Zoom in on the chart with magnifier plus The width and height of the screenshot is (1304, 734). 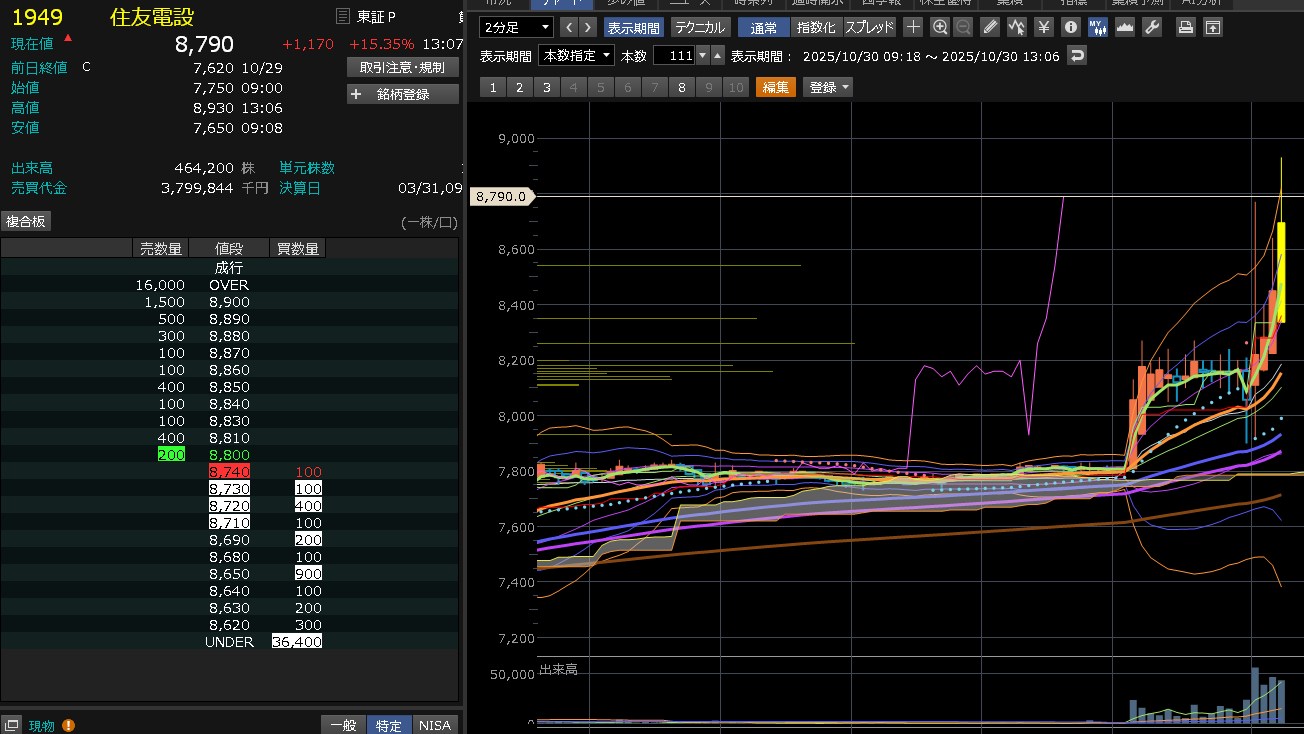pos(939,27)
